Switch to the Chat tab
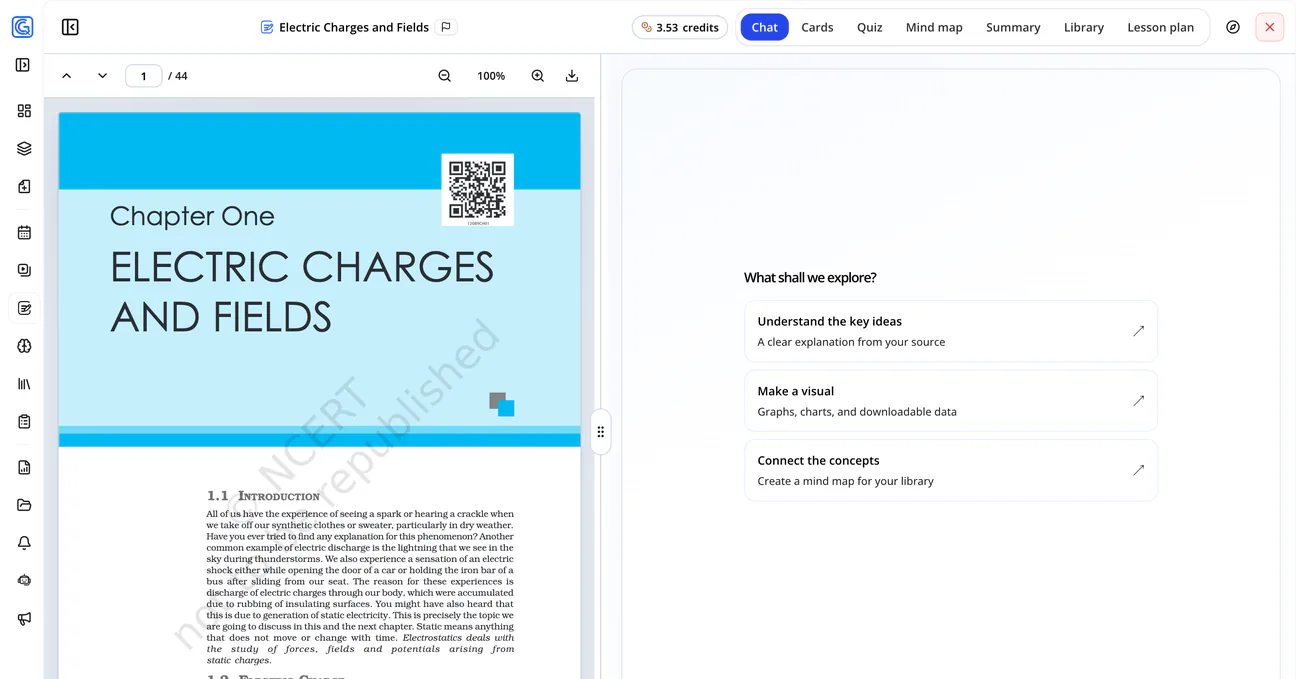The image size is (1296, 679). [x=765, y=27]
